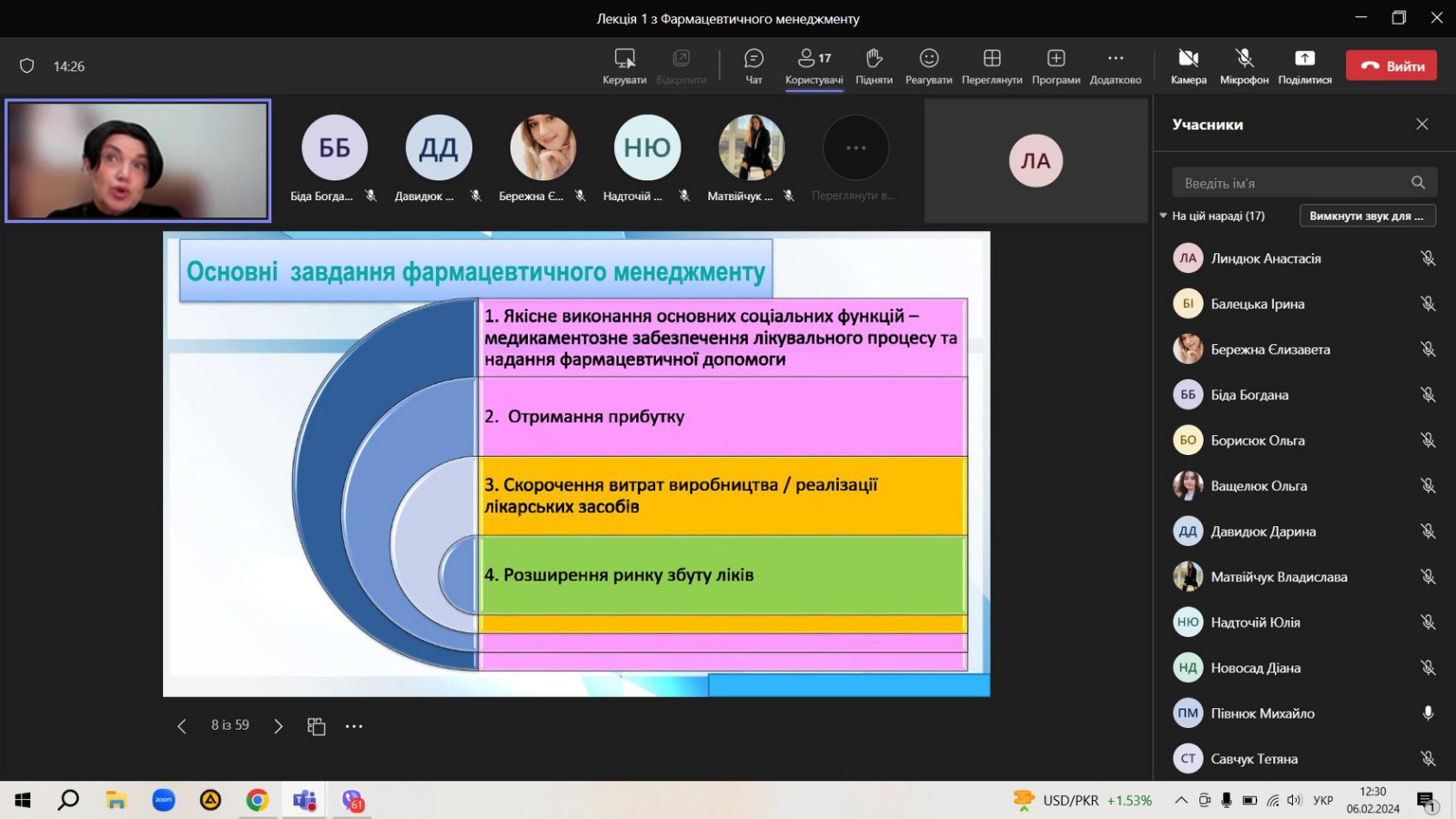Go to the next slide arrow

point(278,726)
